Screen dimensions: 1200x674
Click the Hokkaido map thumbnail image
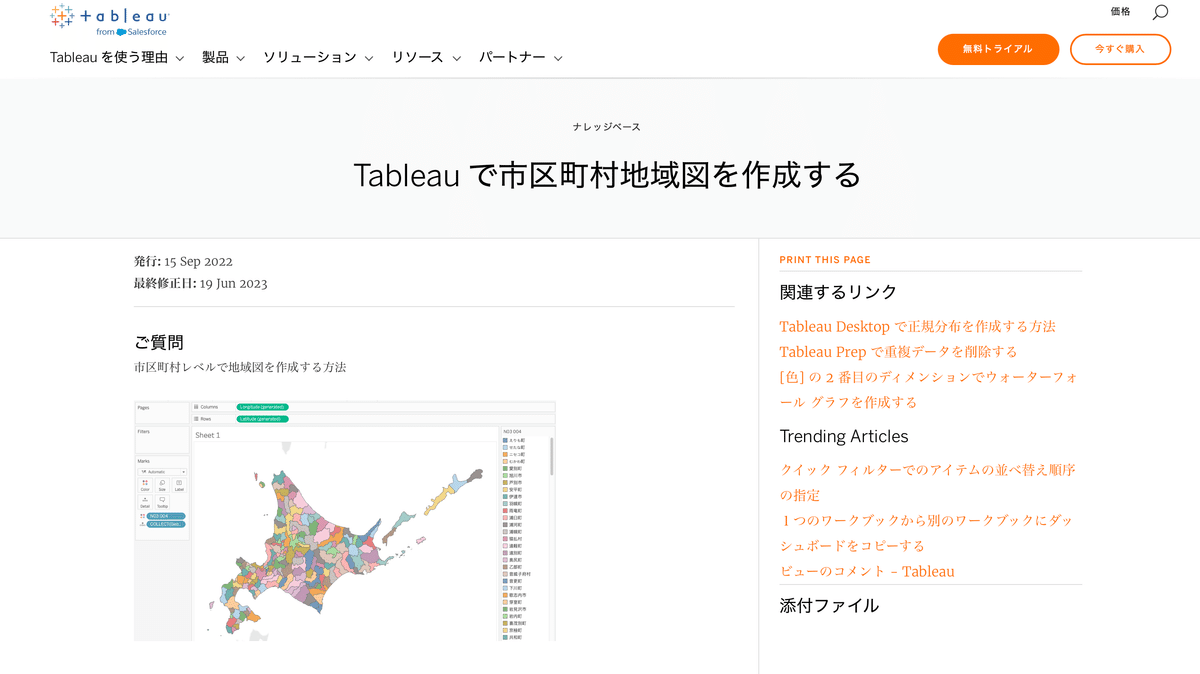point(344,521)
